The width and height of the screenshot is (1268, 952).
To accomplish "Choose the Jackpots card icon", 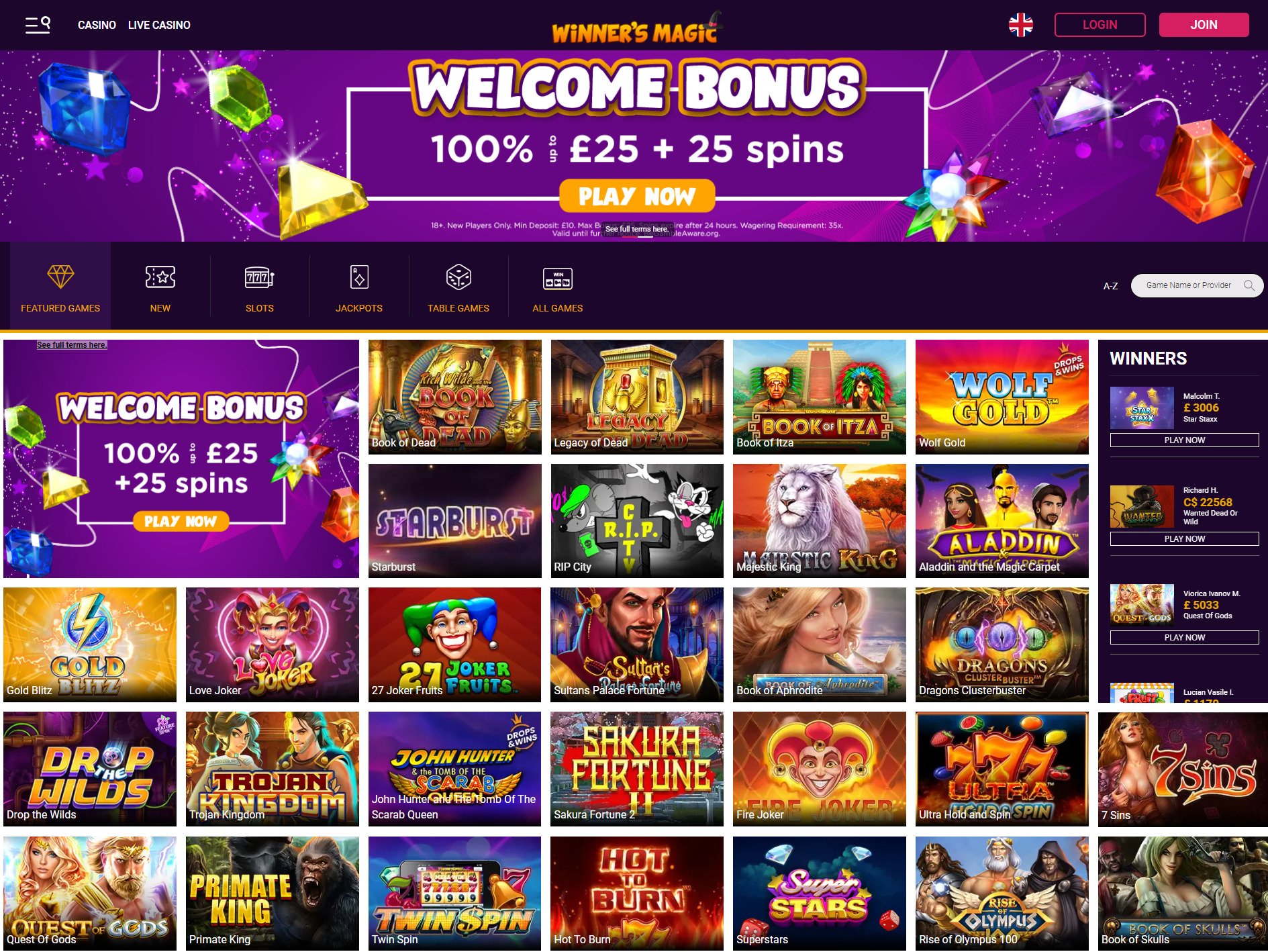I will pyautogui.click(x=359, y=277).
